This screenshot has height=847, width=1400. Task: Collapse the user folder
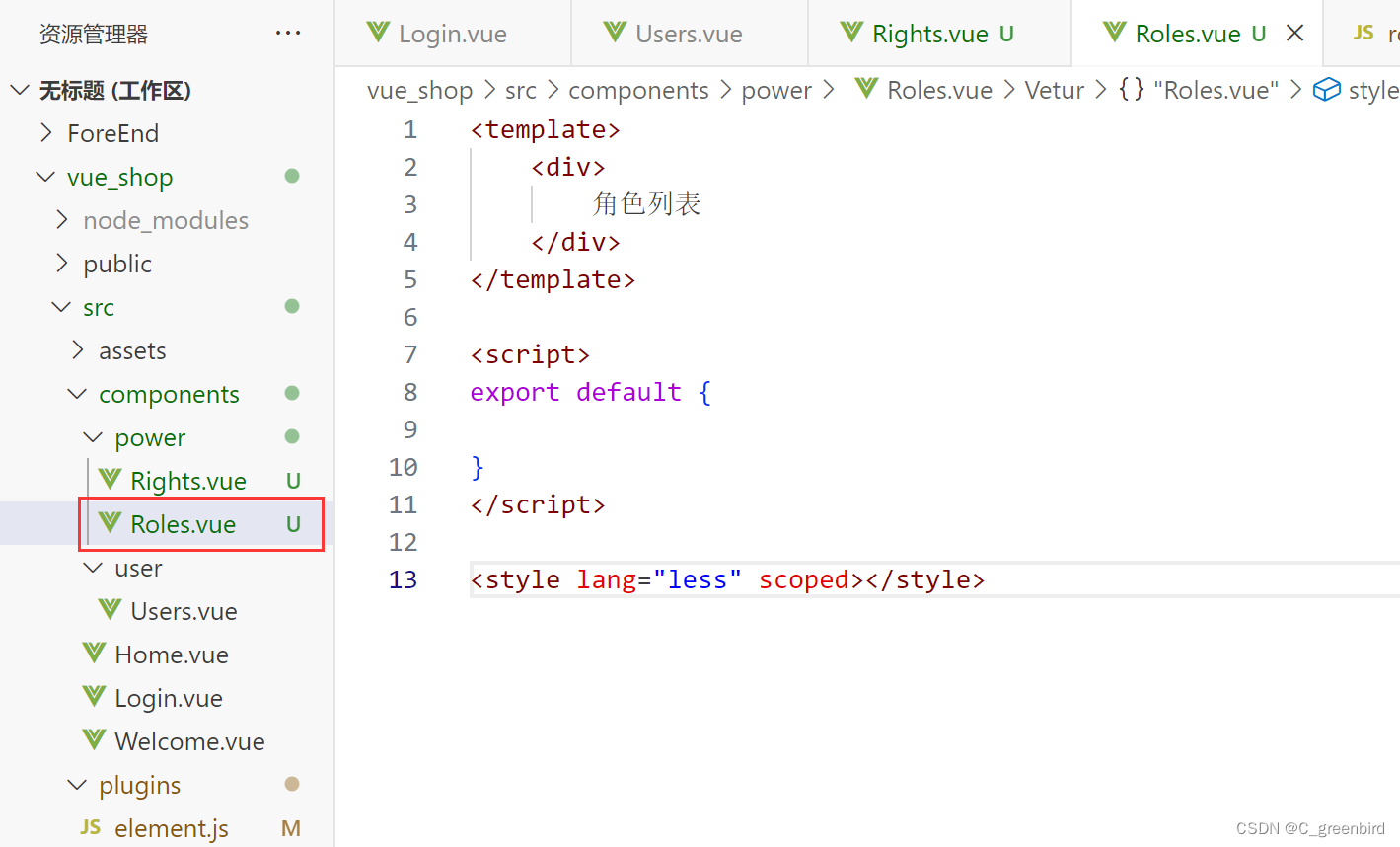tap(93, 568)
